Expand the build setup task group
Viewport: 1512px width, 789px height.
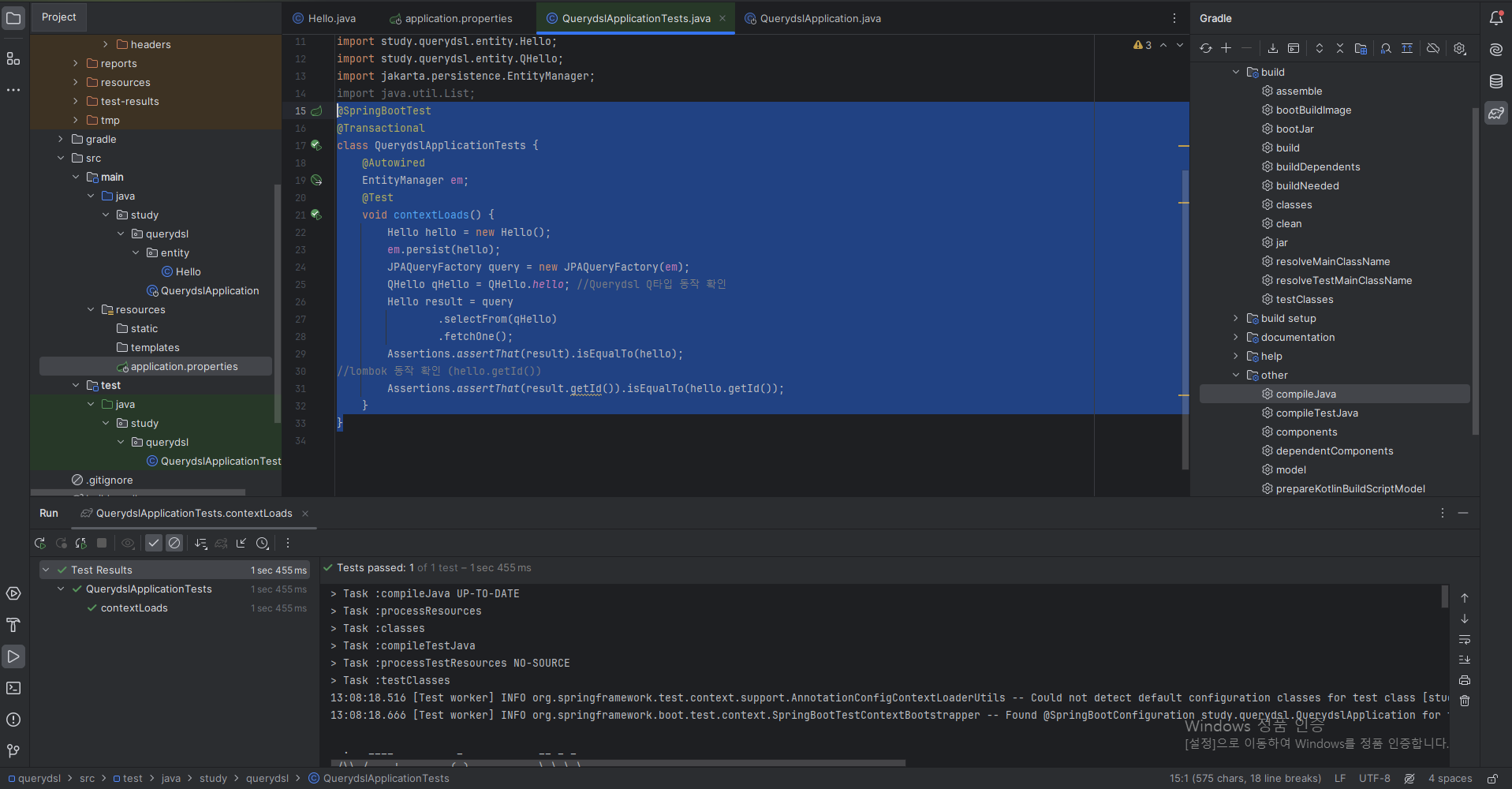(x=1236, y=318)
